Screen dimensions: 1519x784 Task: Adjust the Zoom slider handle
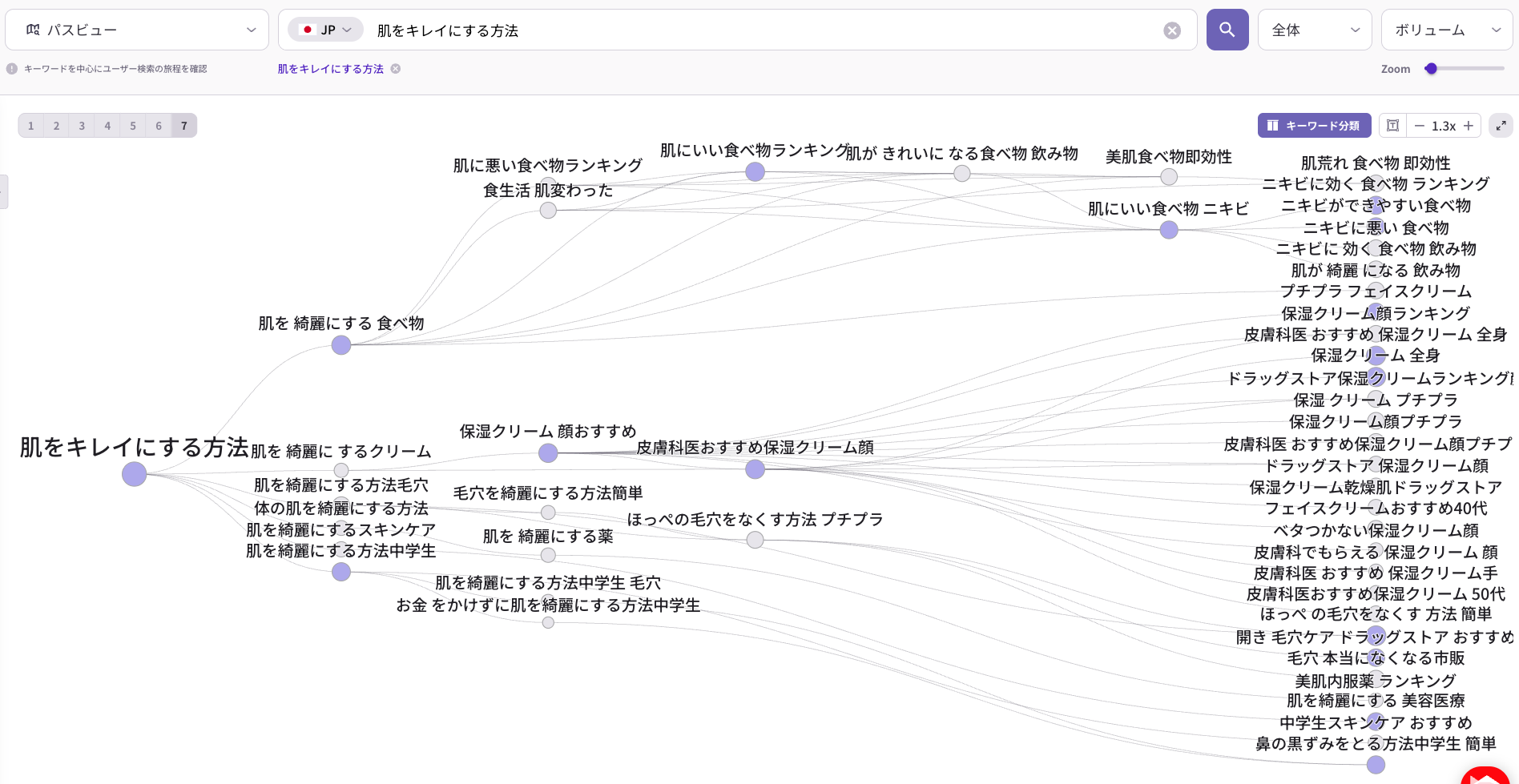pyautogui.click(x=1431, y=69)
